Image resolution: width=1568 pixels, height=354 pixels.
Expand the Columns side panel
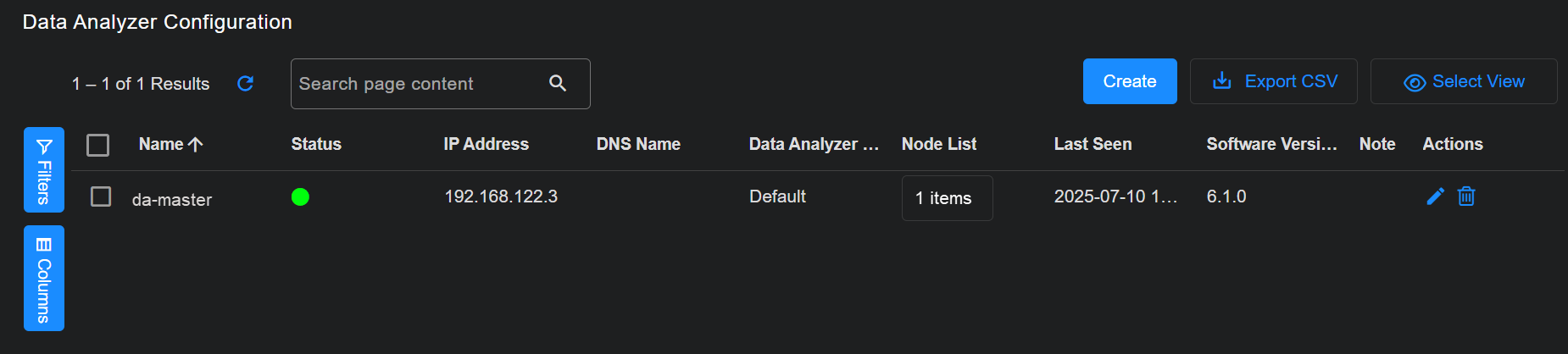point(44,278)
